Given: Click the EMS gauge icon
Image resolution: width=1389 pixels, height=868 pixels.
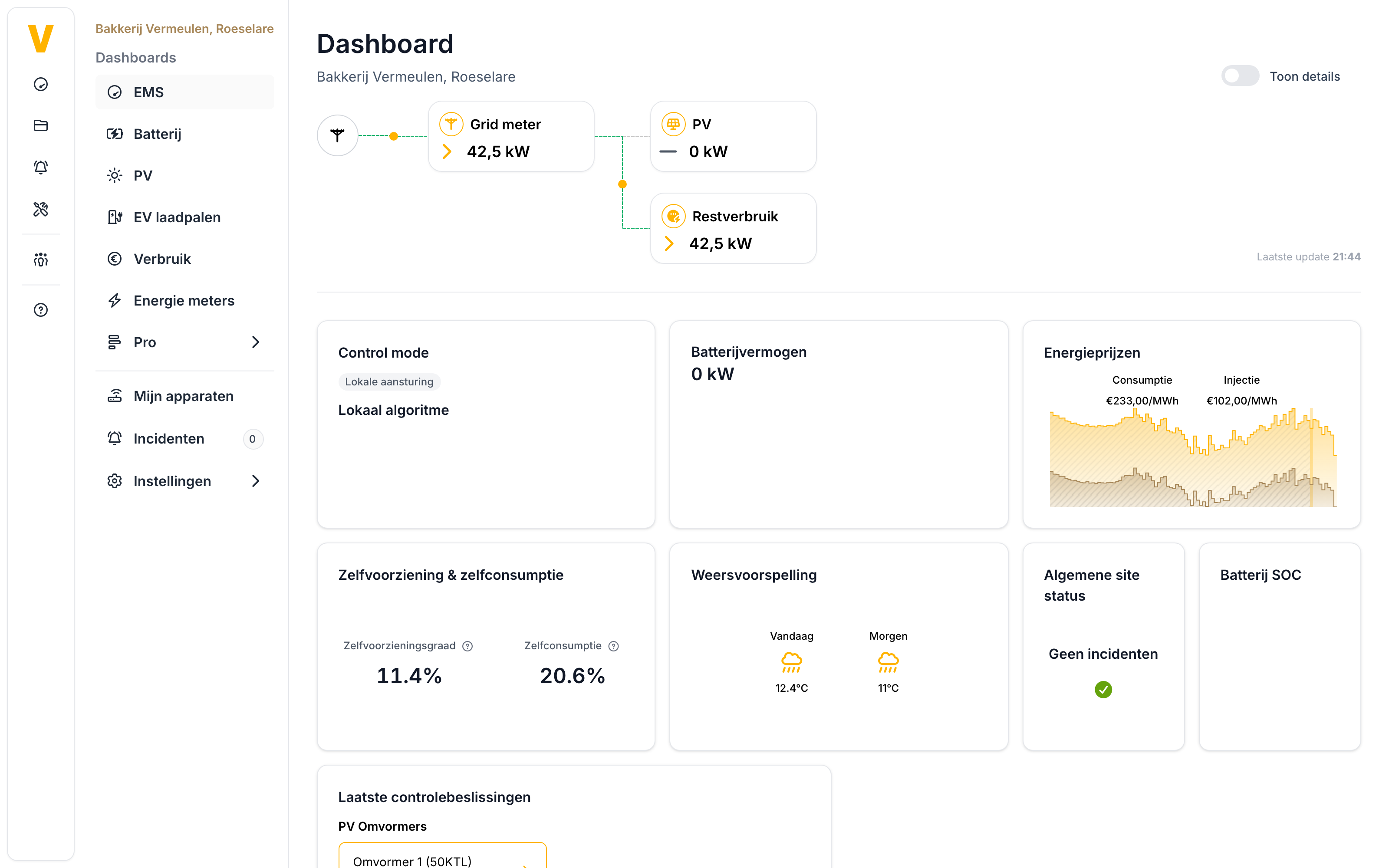Looking at the screenshot, I should coord(115,92).
